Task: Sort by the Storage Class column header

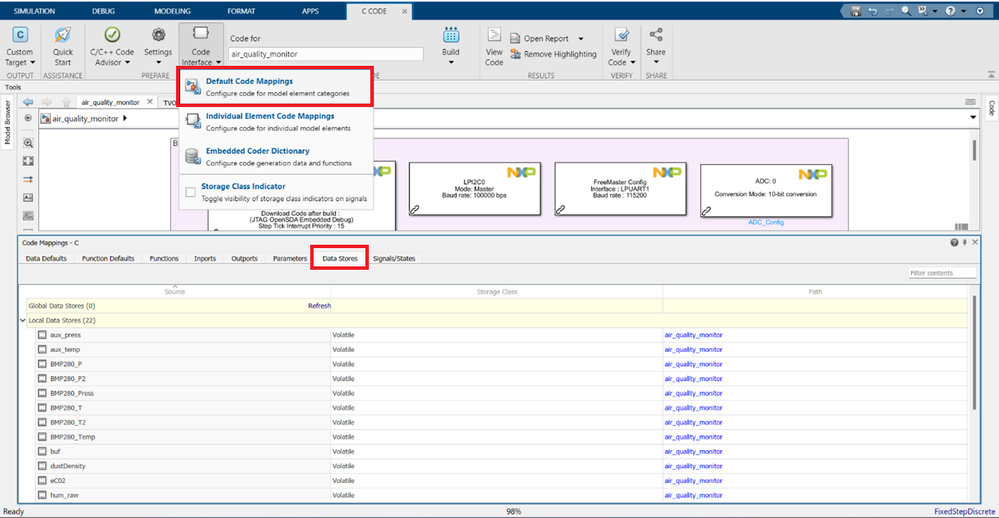Action: [497, 291]
